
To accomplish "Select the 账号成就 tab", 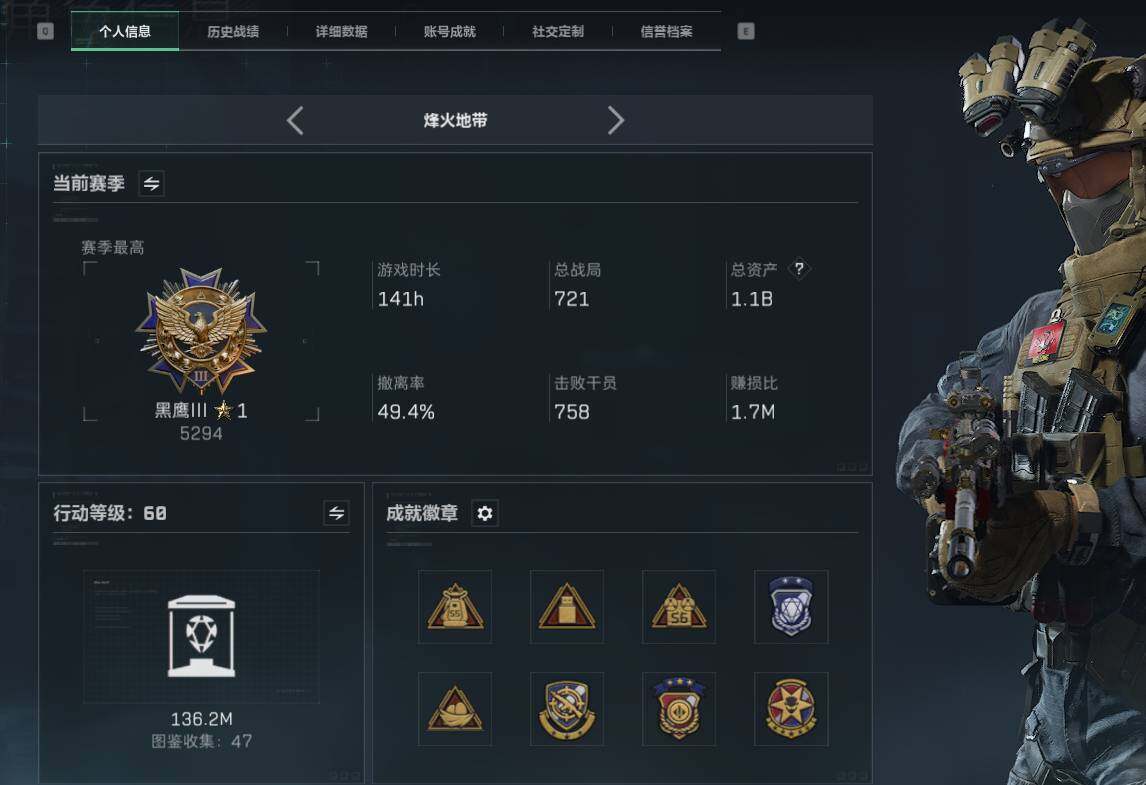I will point(449,31).
